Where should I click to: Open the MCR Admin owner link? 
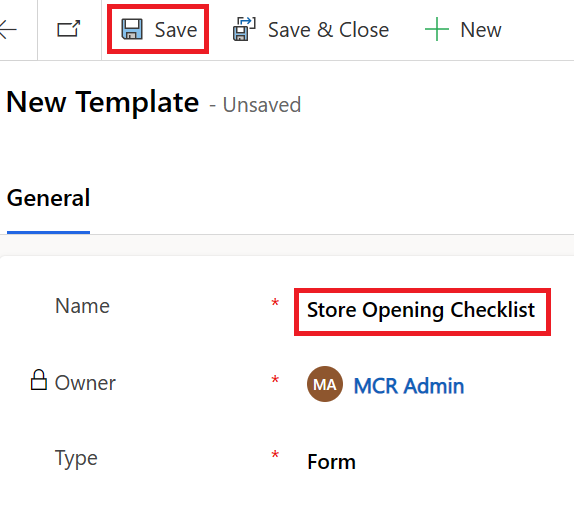click(409, 386)
